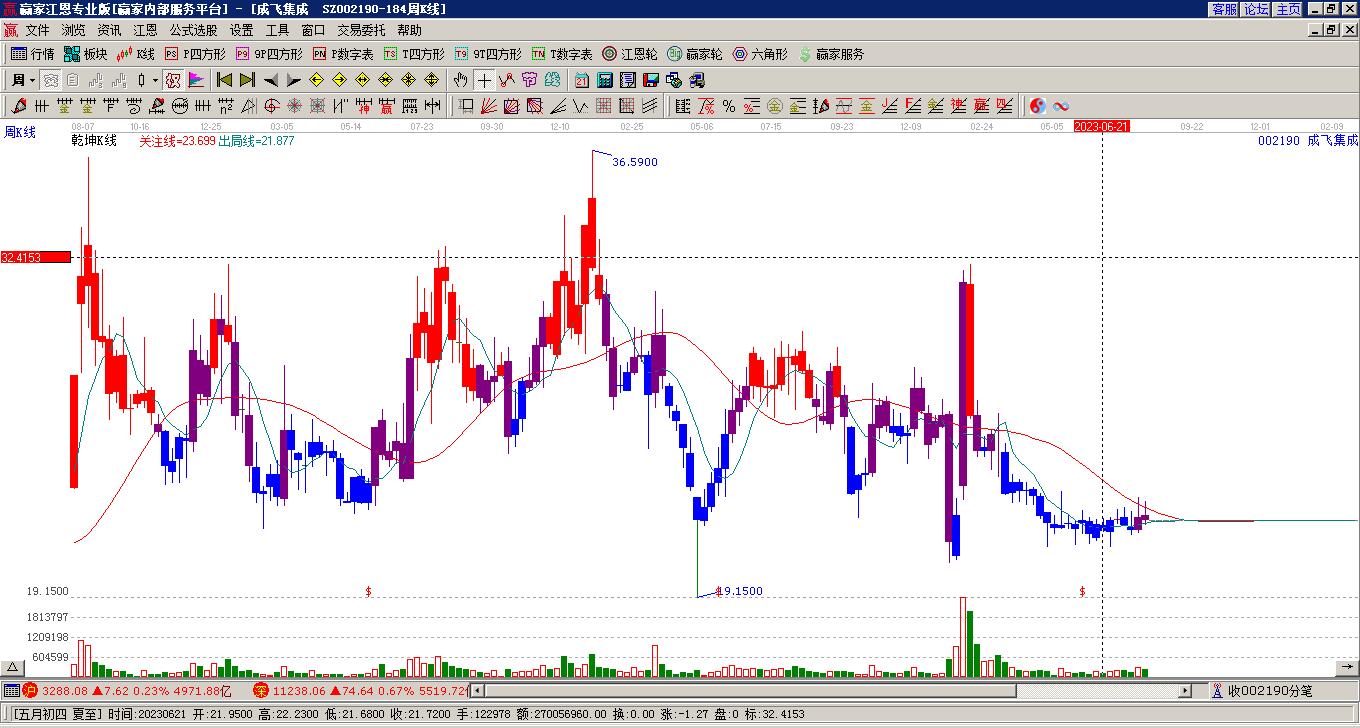Open the 赢家轮 wheel tool
This screenshot has width=1360, height=728.
(695, 54)
